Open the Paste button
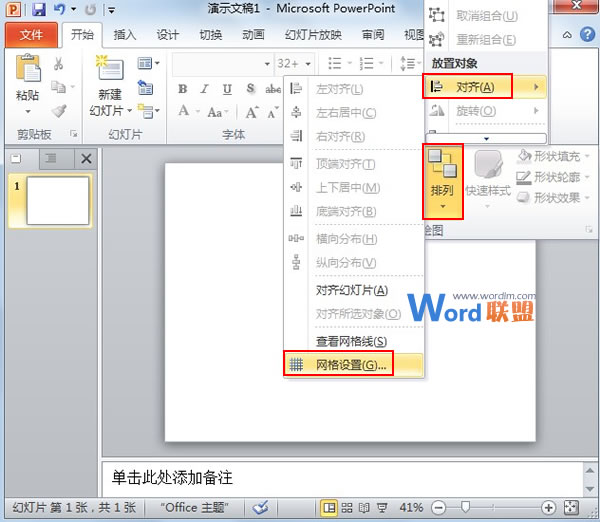Image resolution: width=600 pixels, height=522 pixels. coord(28,84)
